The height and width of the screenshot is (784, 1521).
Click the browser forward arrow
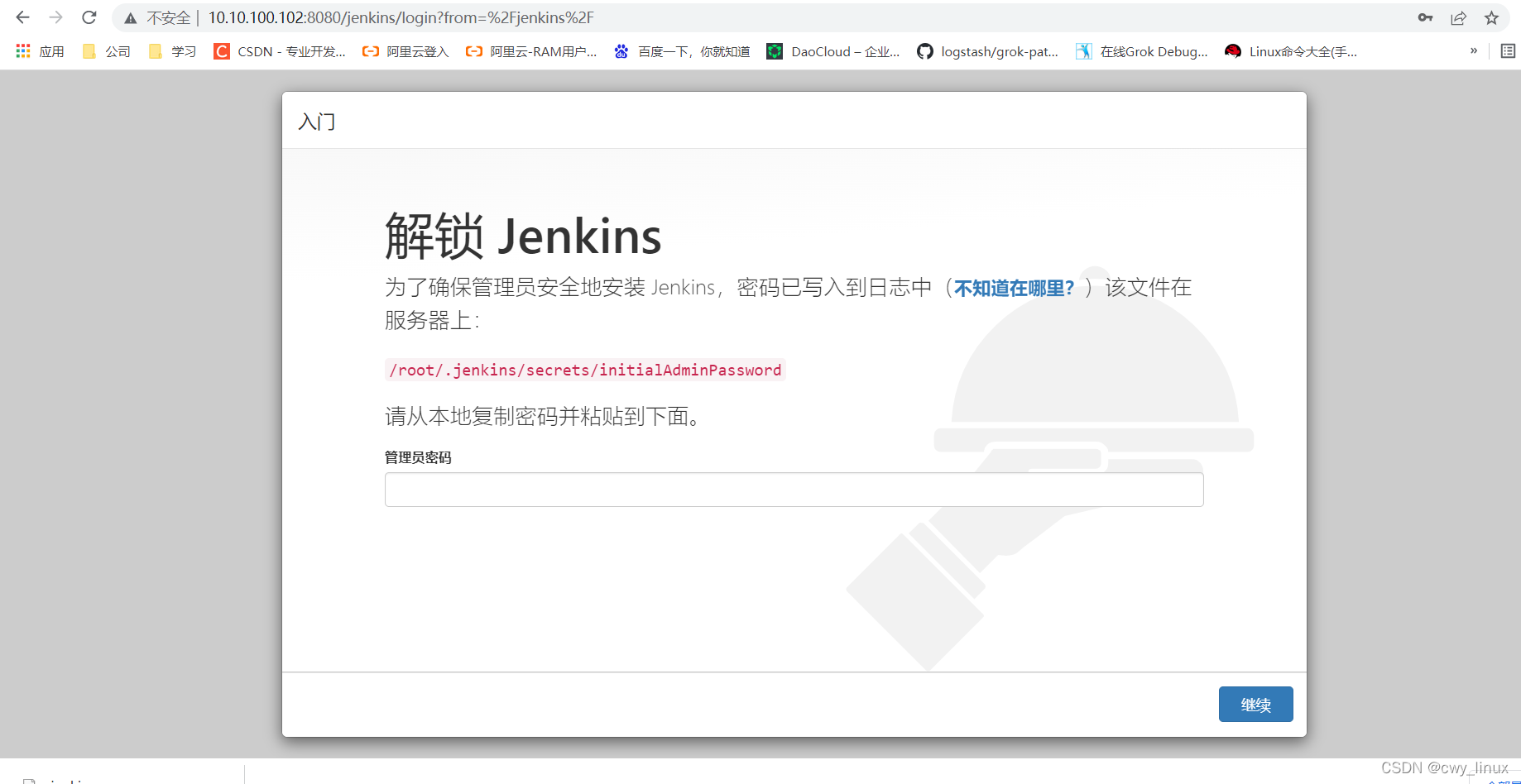[55, 17]
